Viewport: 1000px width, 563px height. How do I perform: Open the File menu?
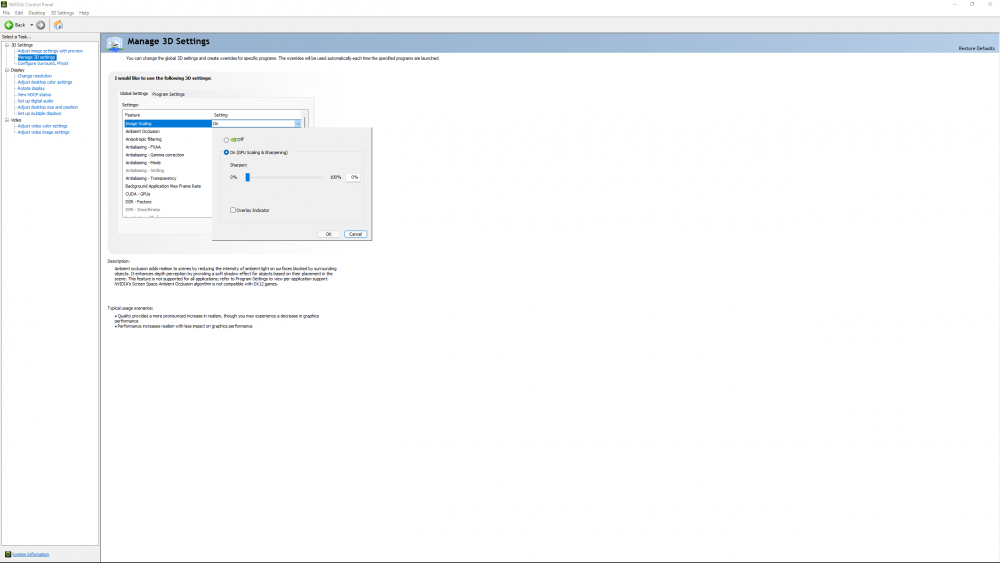tap(6, 13)
